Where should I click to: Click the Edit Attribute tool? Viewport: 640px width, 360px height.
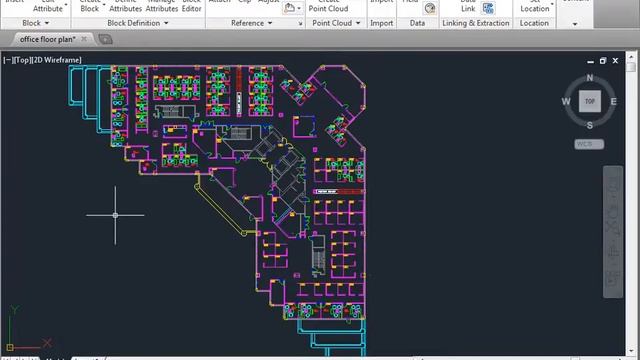48,6
